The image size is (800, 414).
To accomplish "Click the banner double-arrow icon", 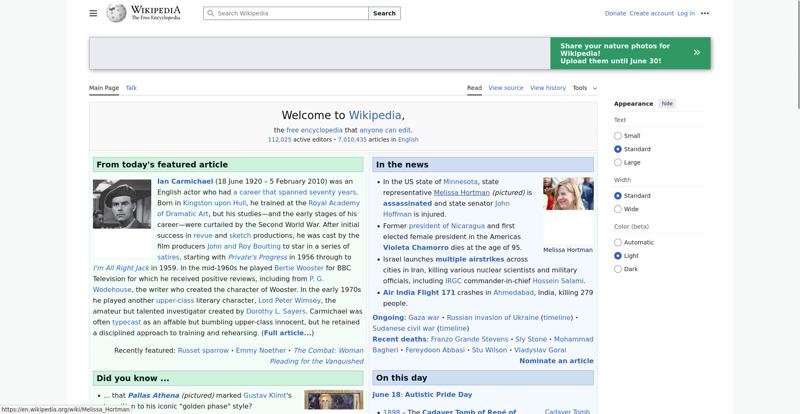I will [696, 53].
